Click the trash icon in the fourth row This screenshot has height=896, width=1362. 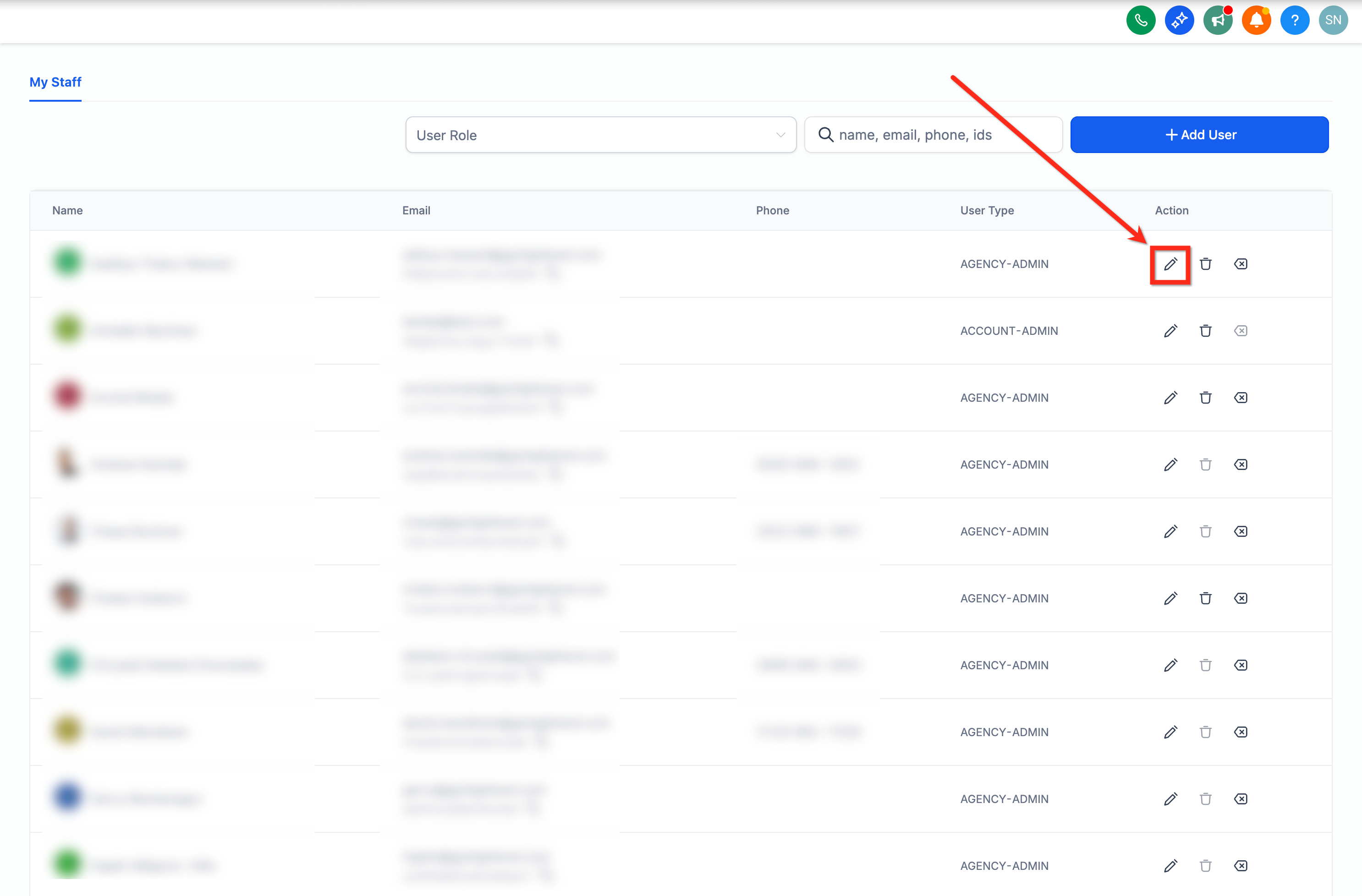pos(1205,465)
